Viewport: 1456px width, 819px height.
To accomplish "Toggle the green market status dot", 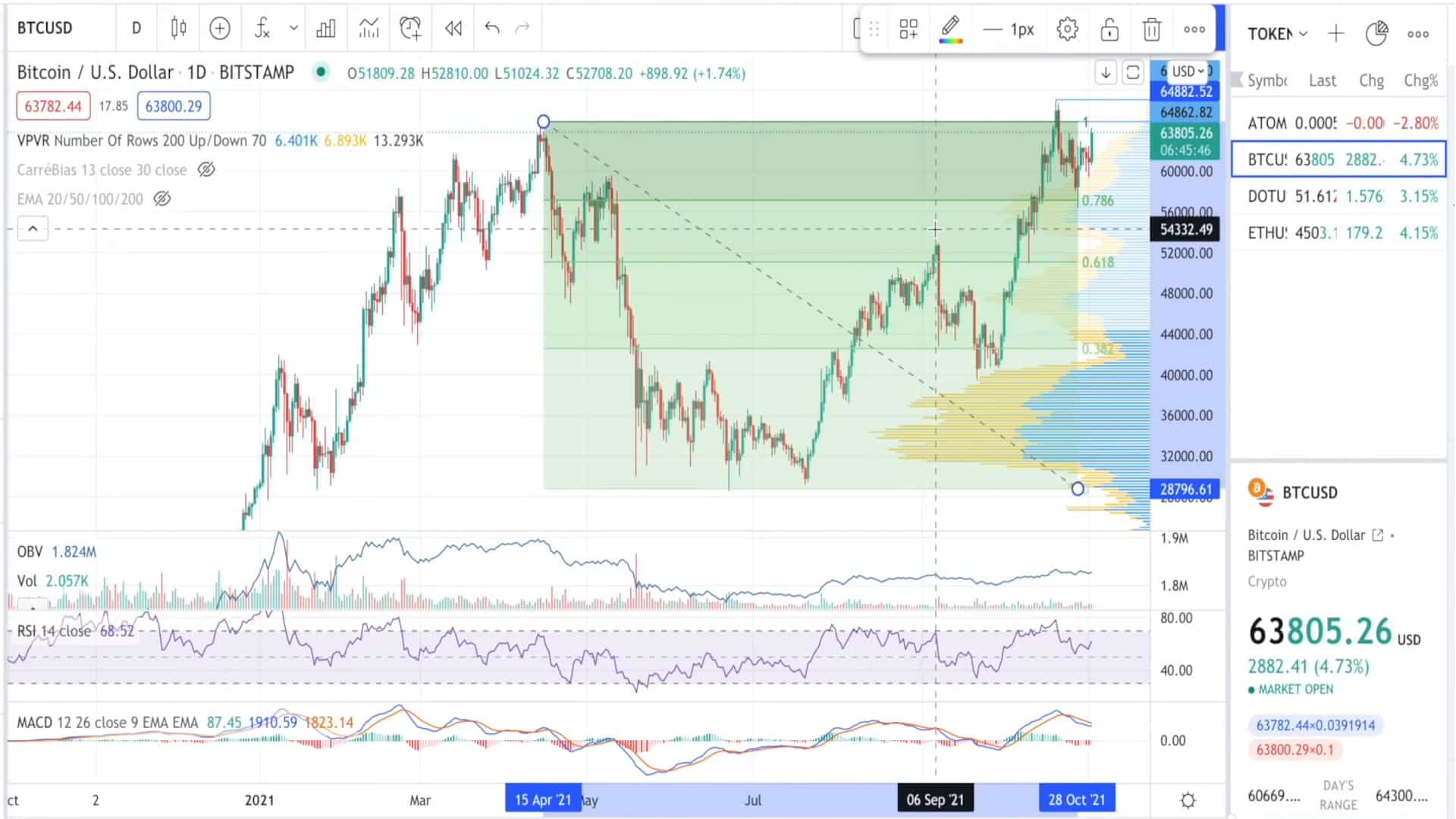I will [x=322, y=72].
